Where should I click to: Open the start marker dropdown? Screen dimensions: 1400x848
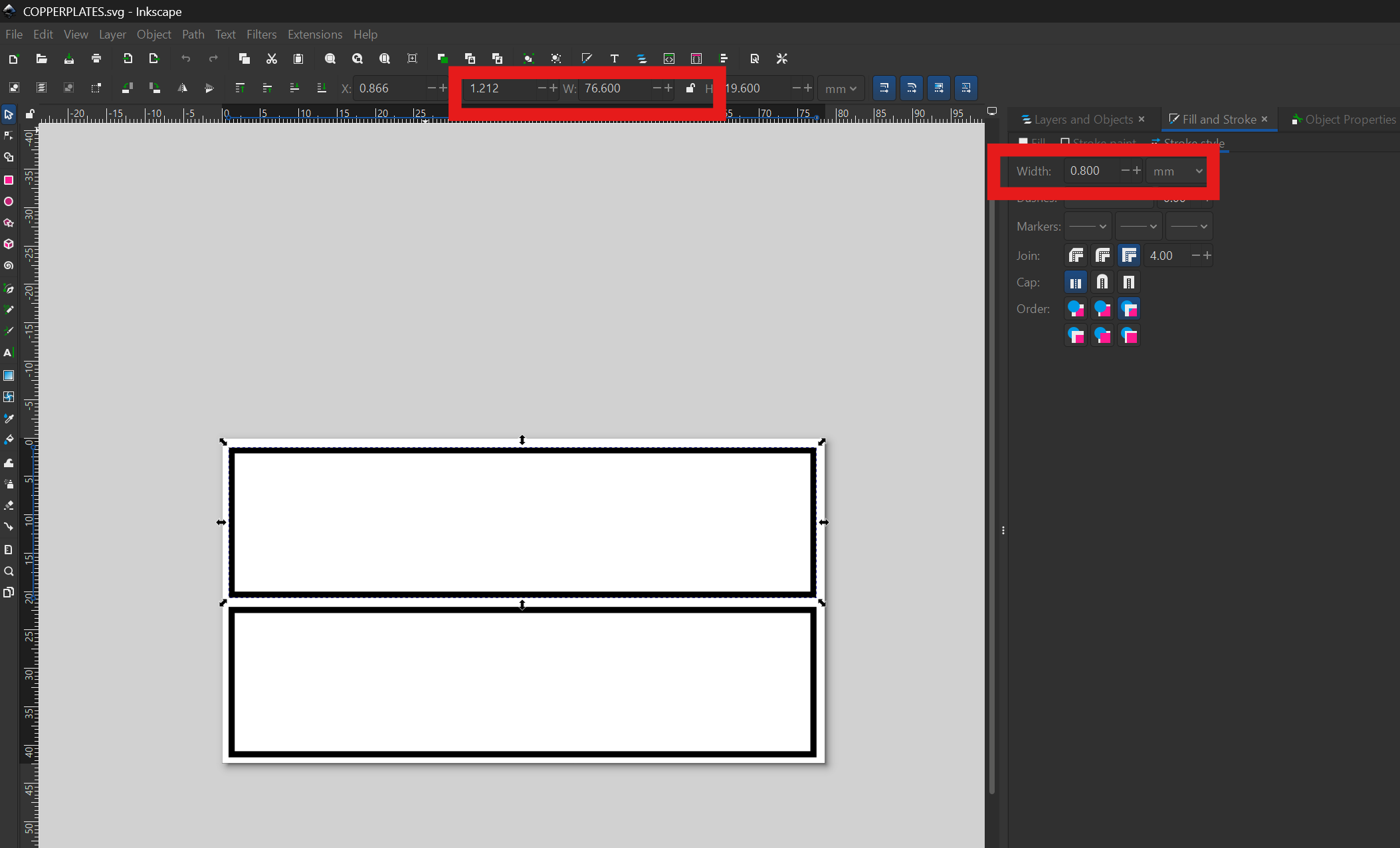click(1088, 227)
